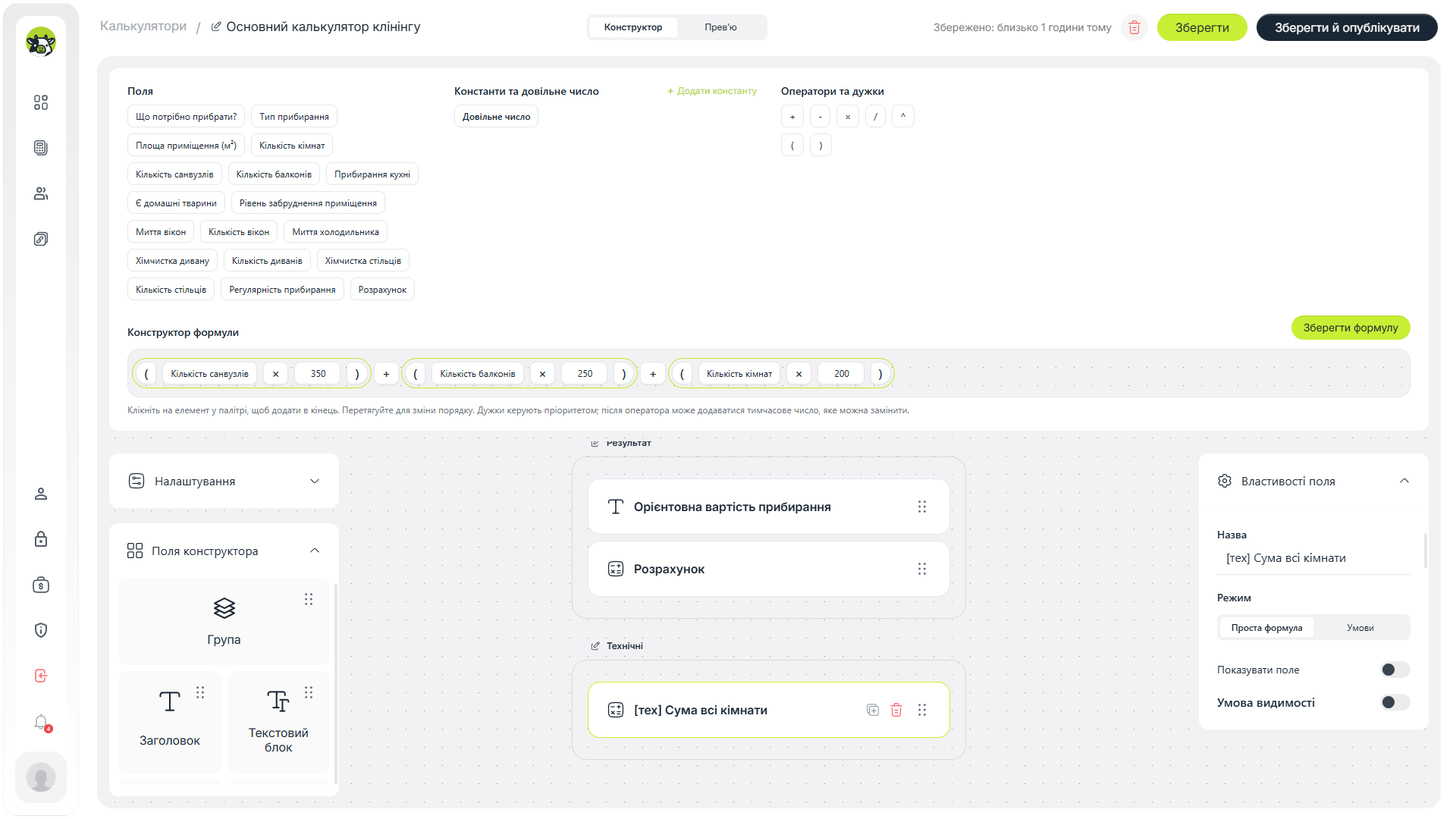Click the Група layers icon
Viewport: 1456px width, 819px height.
(224, 608)
